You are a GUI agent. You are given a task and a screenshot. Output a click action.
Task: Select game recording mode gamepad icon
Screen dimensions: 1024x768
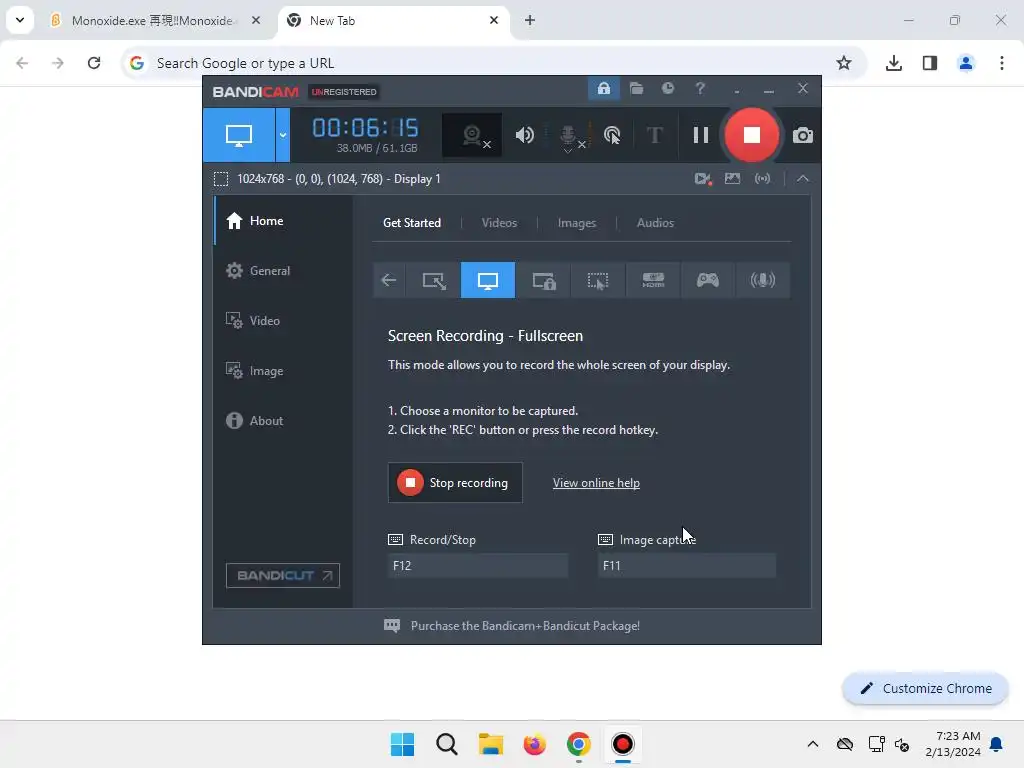tap(708, 280)
